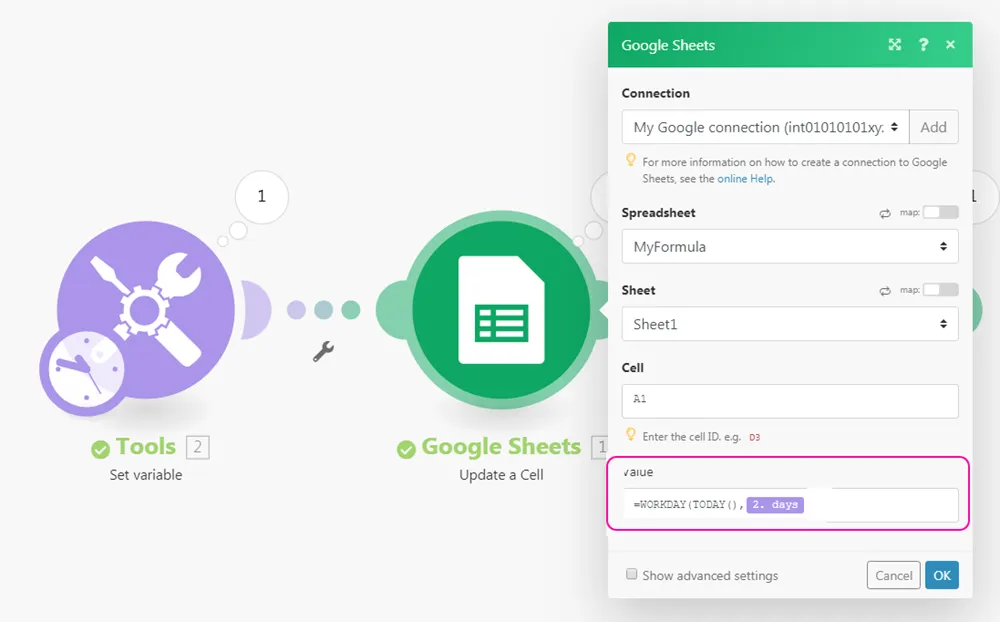Toggle the map switch for Sheet
Viewport: 1000px width, 622px height.
[x=941, y=290]
